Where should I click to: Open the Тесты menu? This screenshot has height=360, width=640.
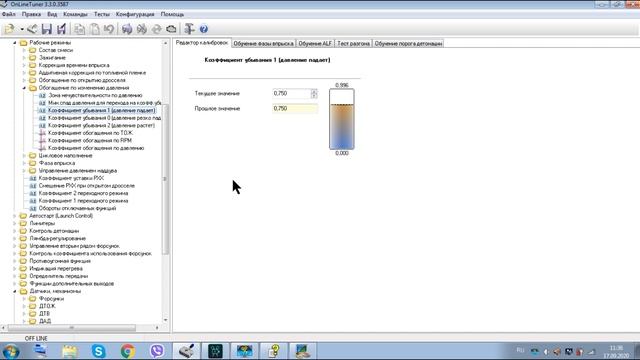tap(102, 14)
